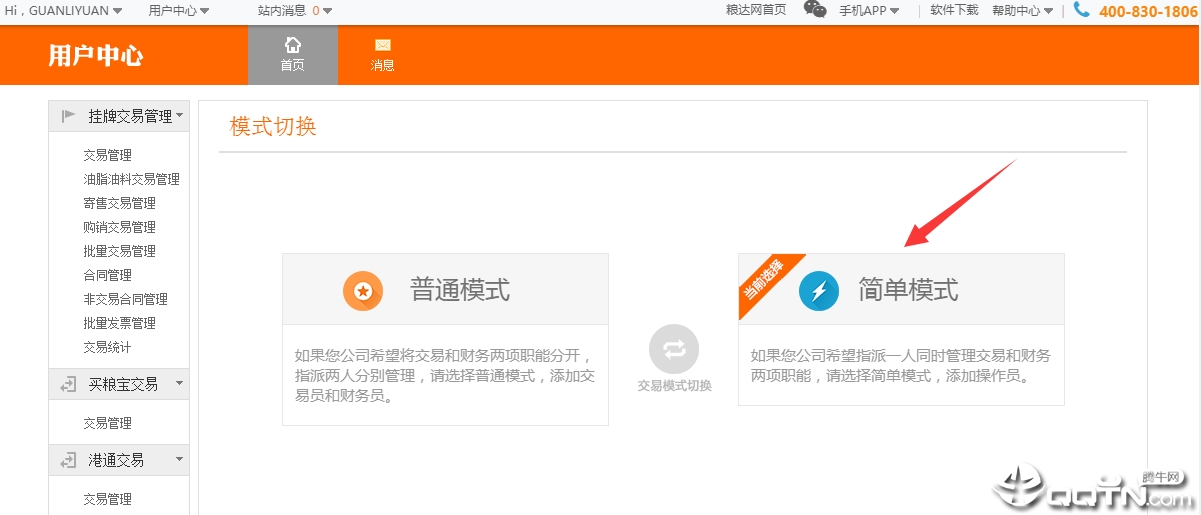Image resolution: width=1201 pixels, height=515 pixels.
Task: Open the 帮助中心 dropdown
Action: point(1022,10)
